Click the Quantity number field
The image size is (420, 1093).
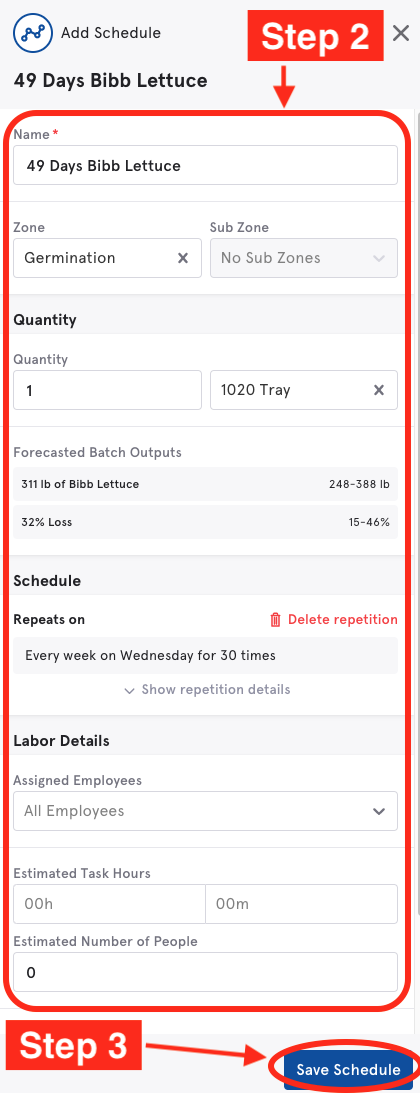[107, 390]
